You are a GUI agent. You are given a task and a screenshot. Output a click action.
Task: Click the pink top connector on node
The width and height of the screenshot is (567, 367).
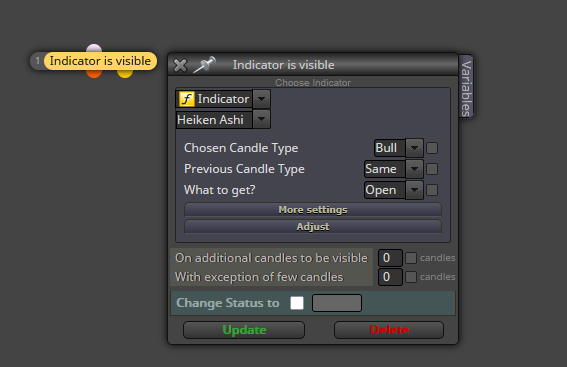point(94,48)
